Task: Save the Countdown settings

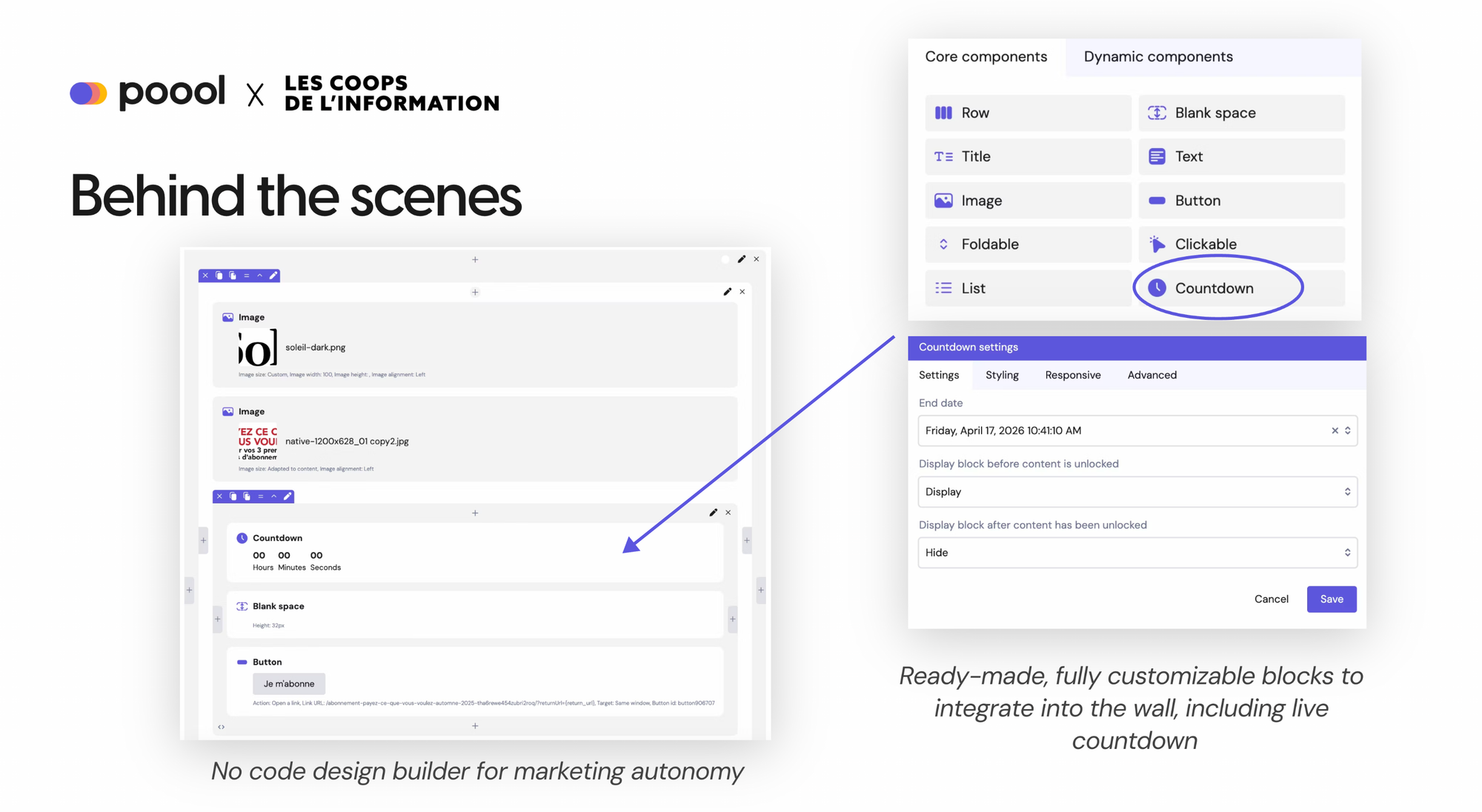Action: pyautogui.click(x=1332, y=599)
